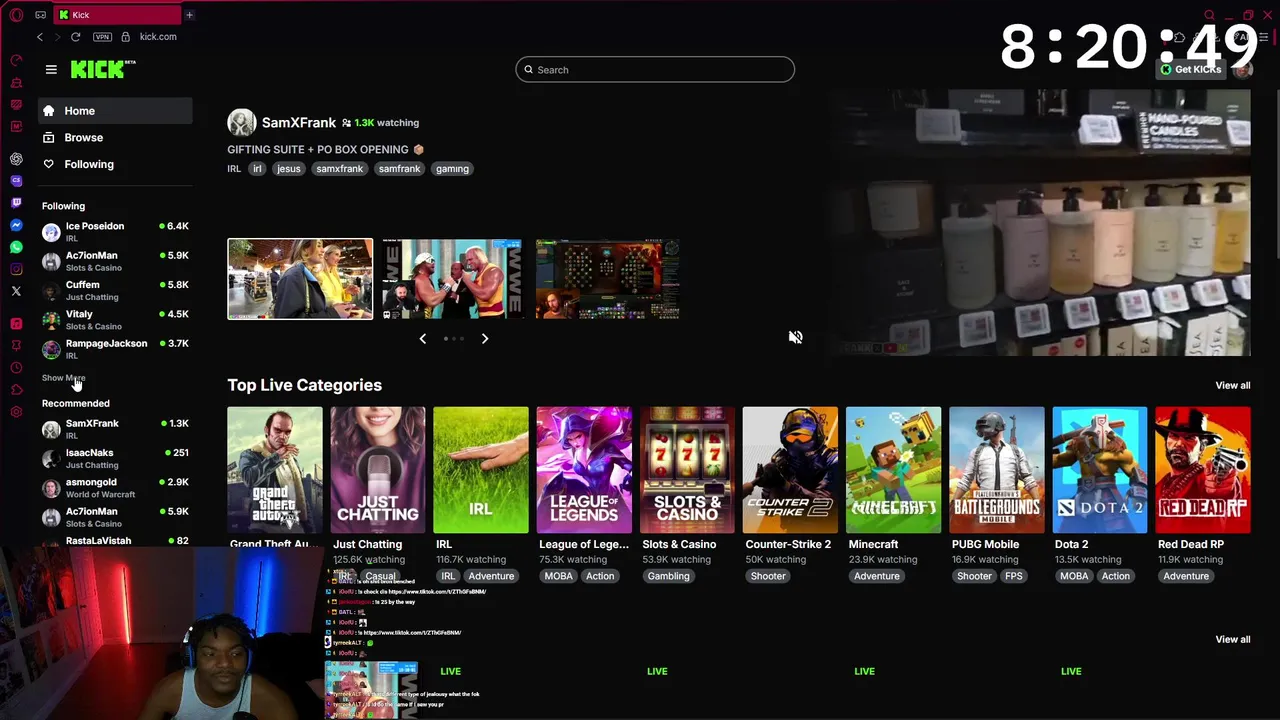Open Vitaly in the Following list
The image size is (1280, 720).
[115, 320]
